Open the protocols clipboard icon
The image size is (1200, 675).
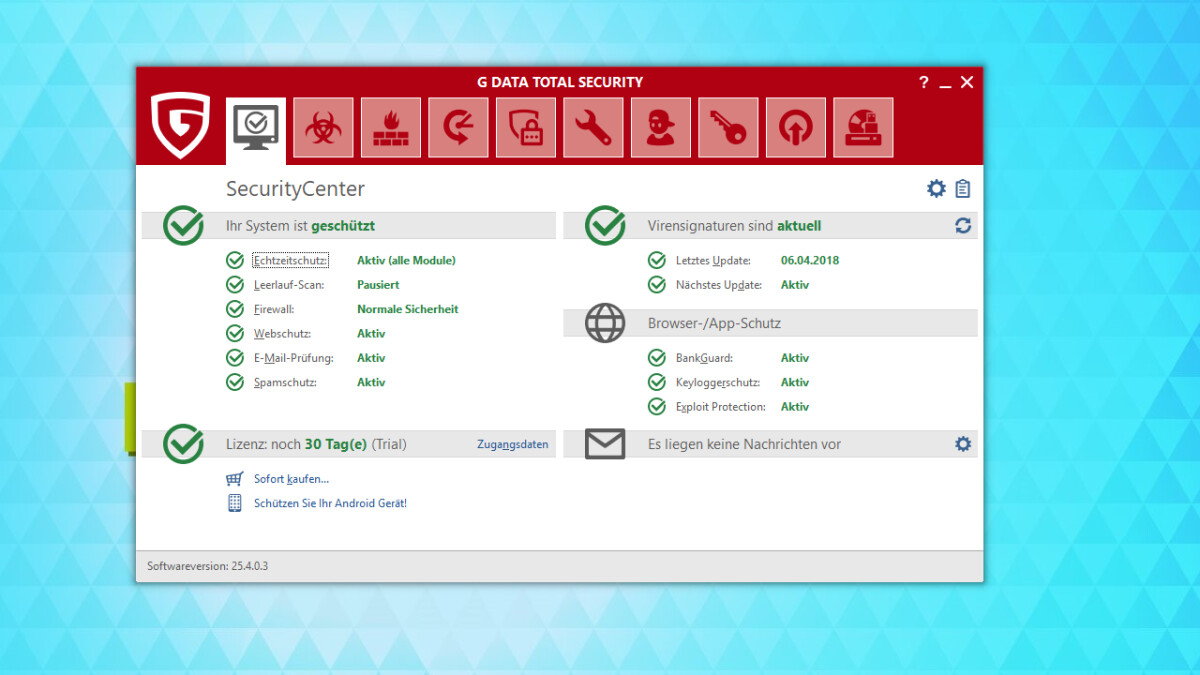pos(963,188)
